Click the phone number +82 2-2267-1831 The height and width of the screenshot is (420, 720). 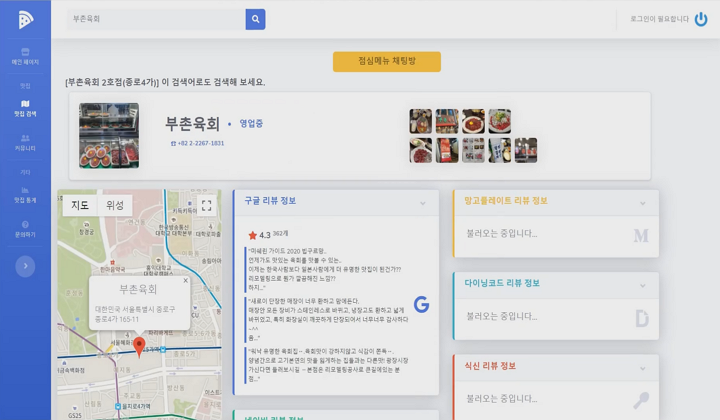197,143
